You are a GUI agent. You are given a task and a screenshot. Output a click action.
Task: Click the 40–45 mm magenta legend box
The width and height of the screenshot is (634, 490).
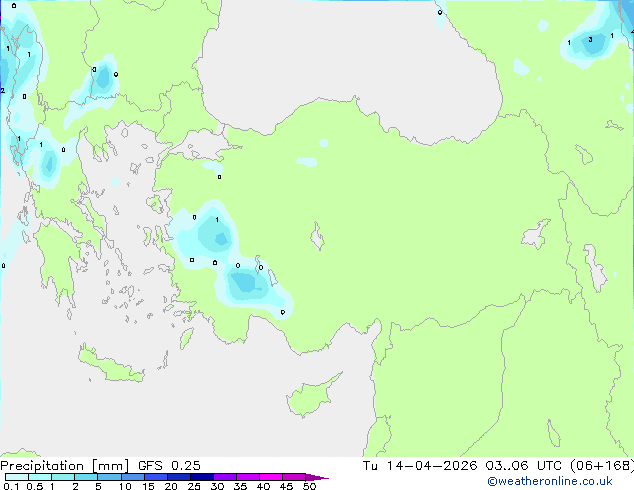point(271,477)
